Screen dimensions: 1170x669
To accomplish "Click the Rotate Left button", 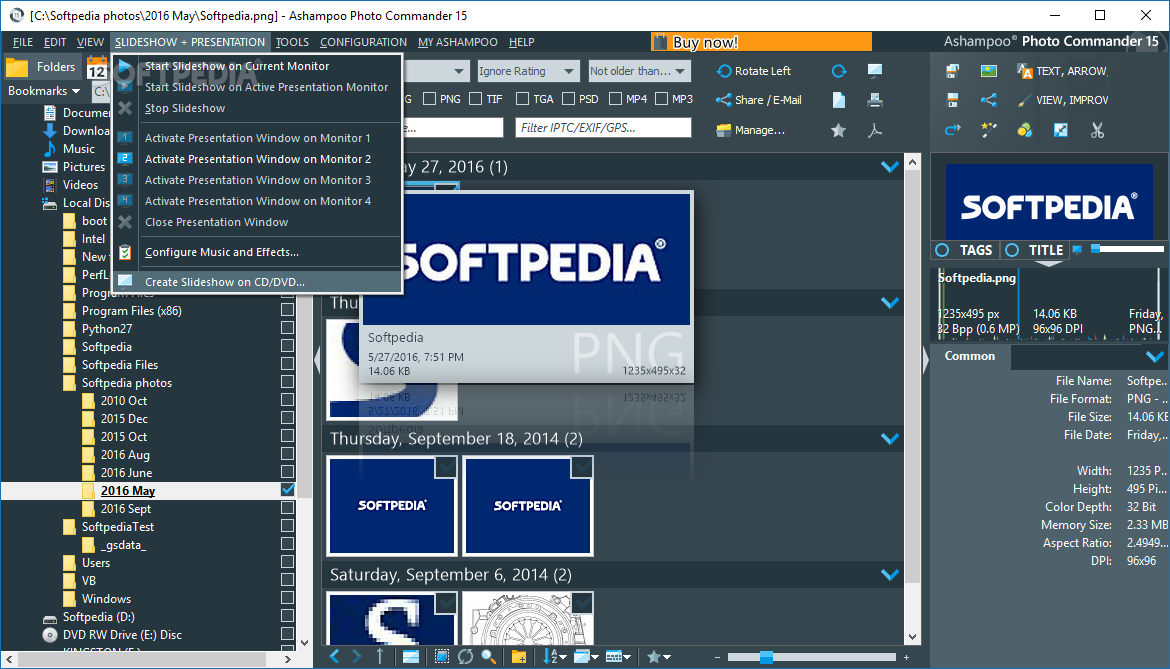I will [x=753, y=71].
